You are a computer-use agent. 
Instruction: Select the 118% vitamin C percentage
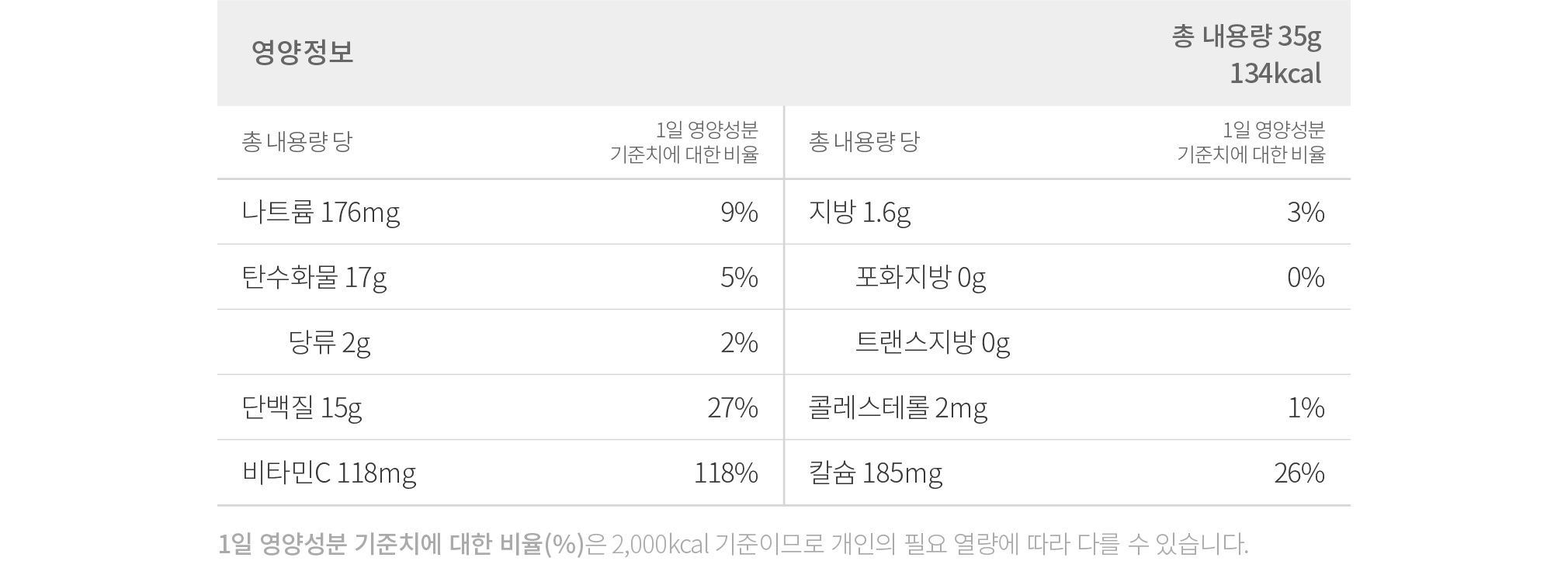click(726, 473)
